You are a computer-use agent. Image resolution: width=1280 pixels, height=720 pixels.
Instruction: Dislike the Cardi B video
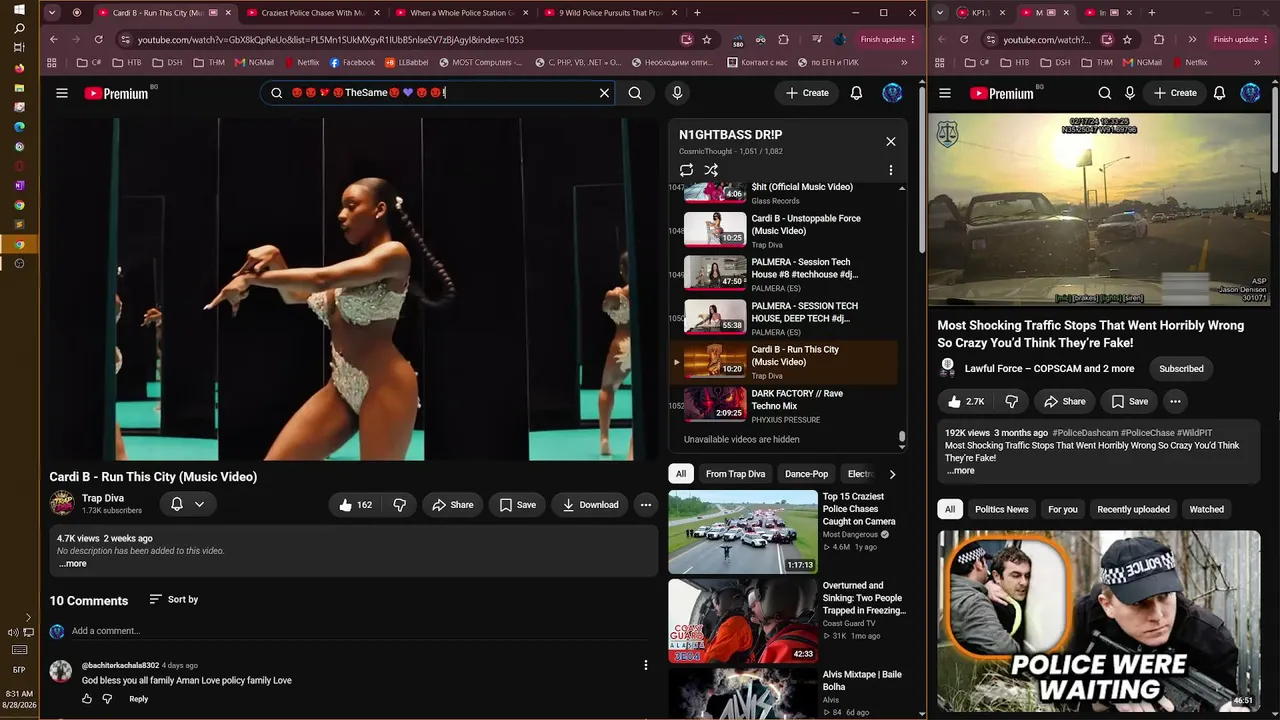click(399, 505)
